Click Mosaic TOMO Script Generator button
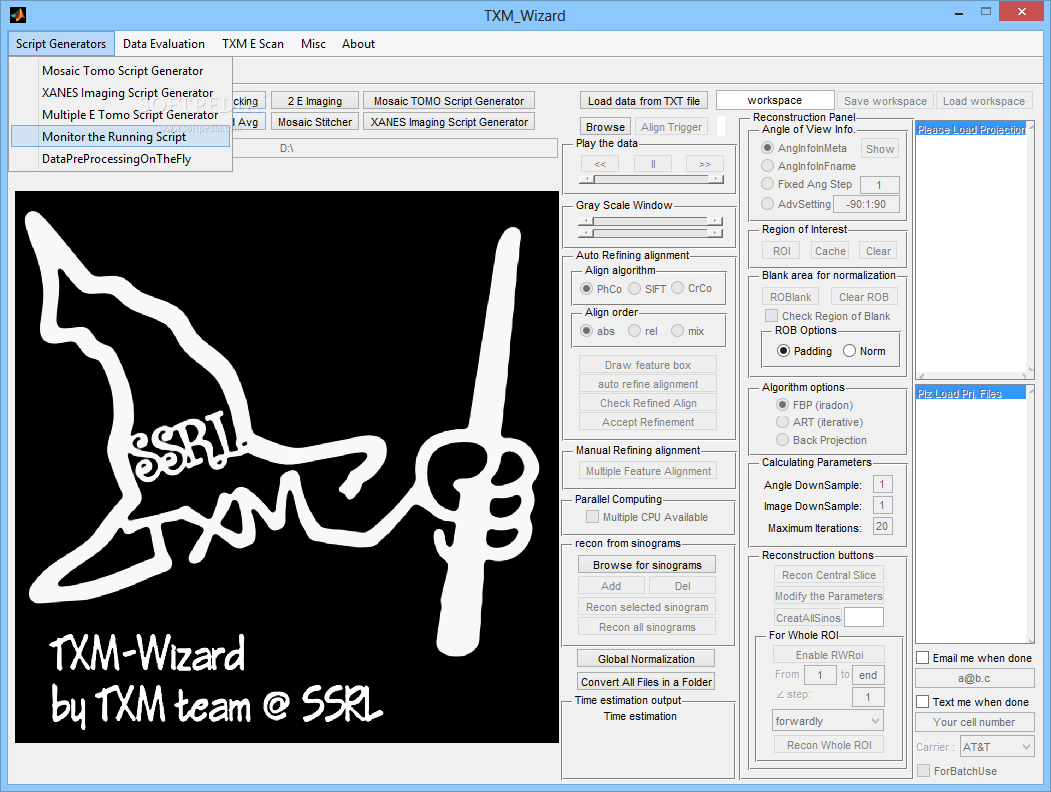Screen dimensions: 1051x792 (x=449, y=101)
